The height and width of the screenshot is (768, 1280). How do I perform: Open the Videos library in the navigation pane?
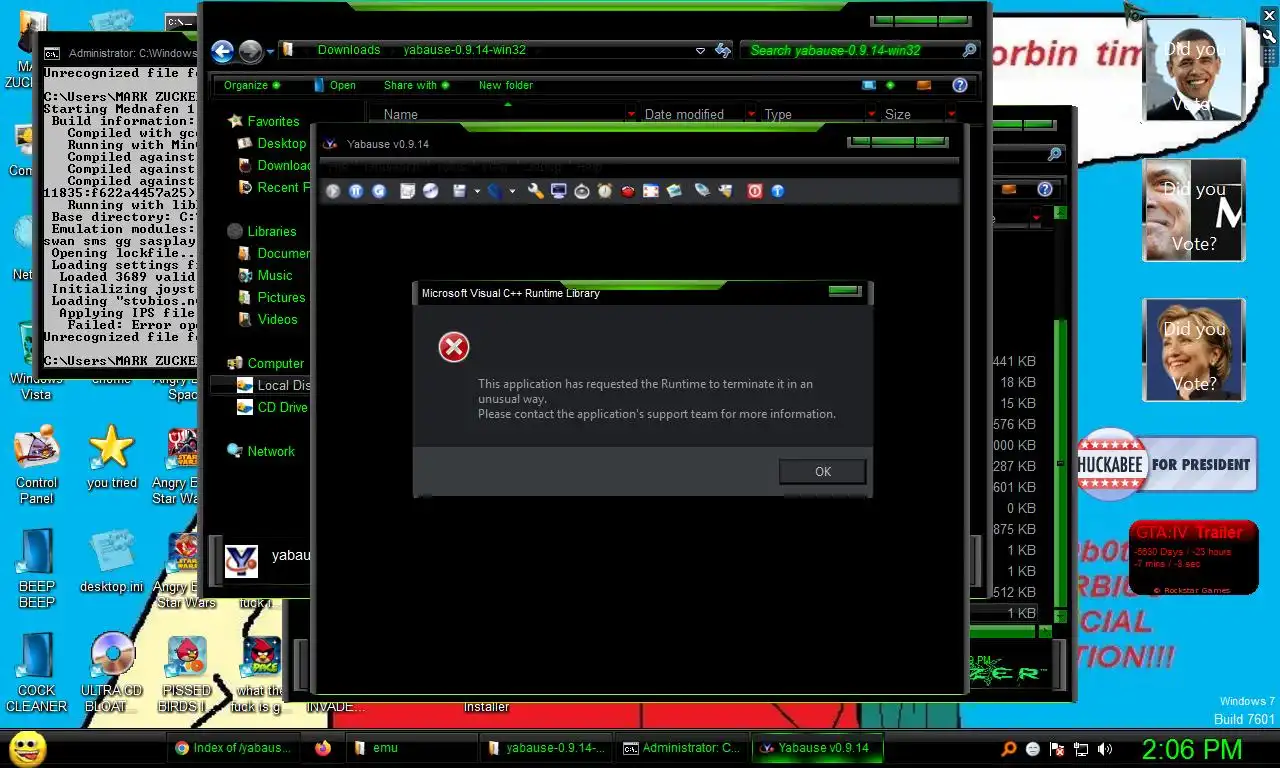[x=277, y=319]
